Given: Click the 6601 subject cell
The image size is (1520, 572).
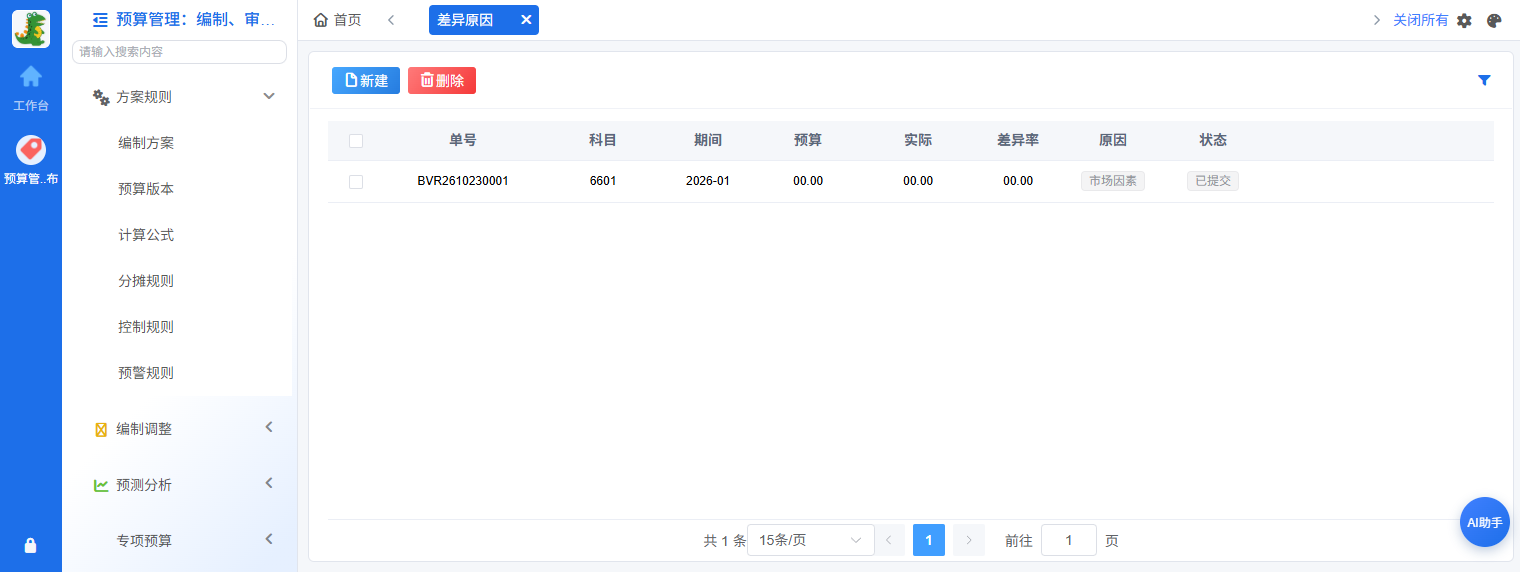Looking at the screenshot, I should coord(603,181).
